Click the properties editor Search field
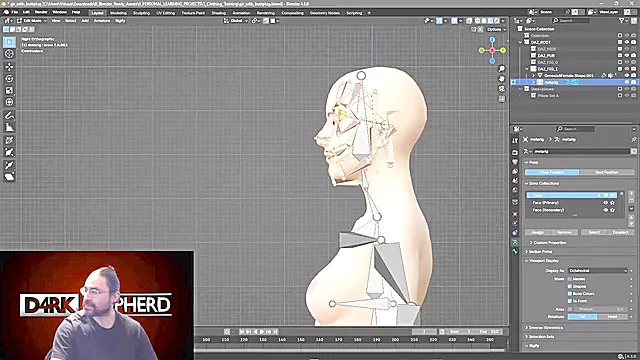The image size is (640, 360). tap(575, 129)
